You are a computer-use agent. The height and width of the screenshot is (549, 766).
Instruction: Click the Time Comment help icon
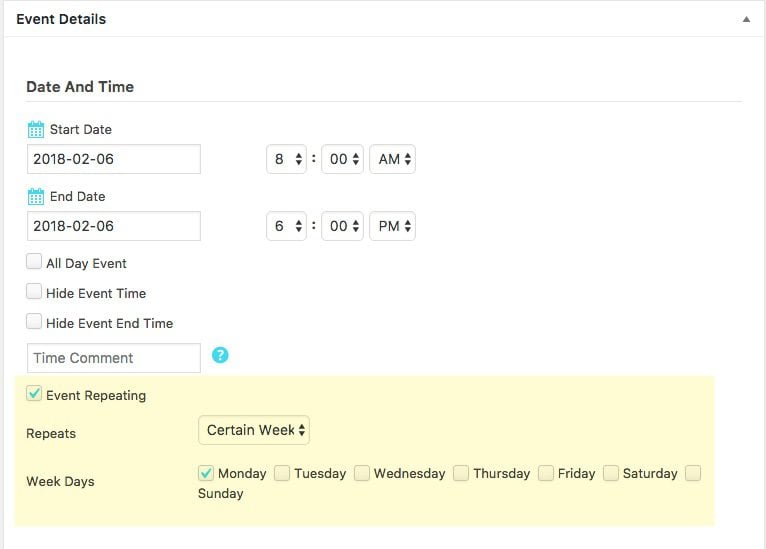220,355
